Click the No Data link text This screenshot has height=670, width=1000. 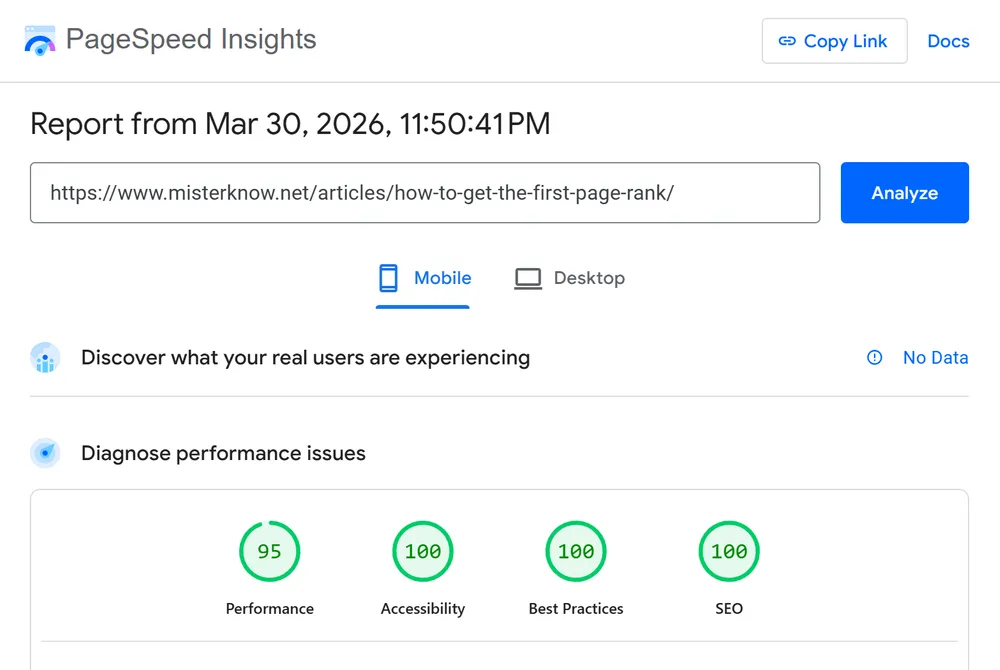coord(935,358)
